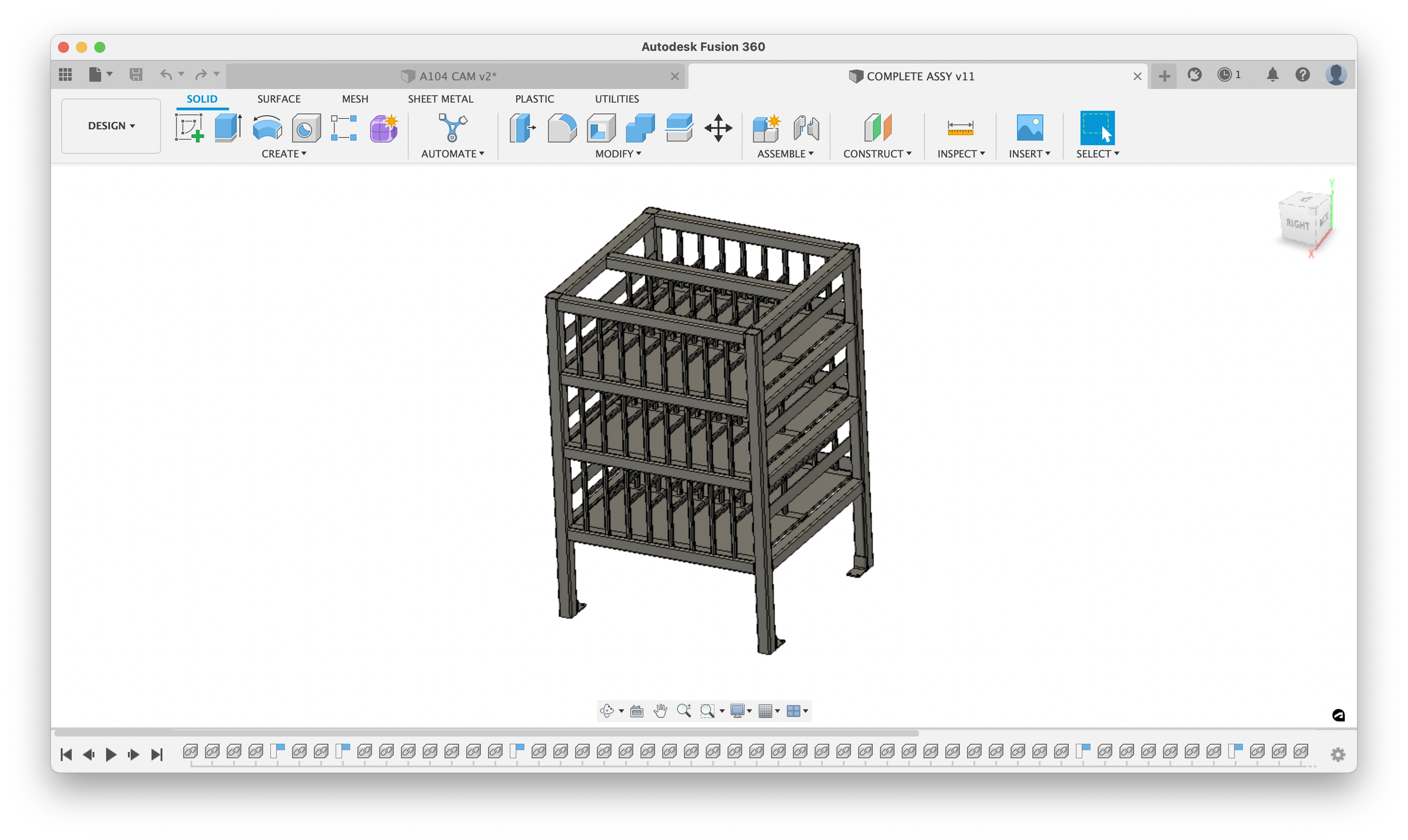Toggle the data panel grid icon
Image resolution: width=1408 pixels, height=840 pixels.
coord(66,75)
